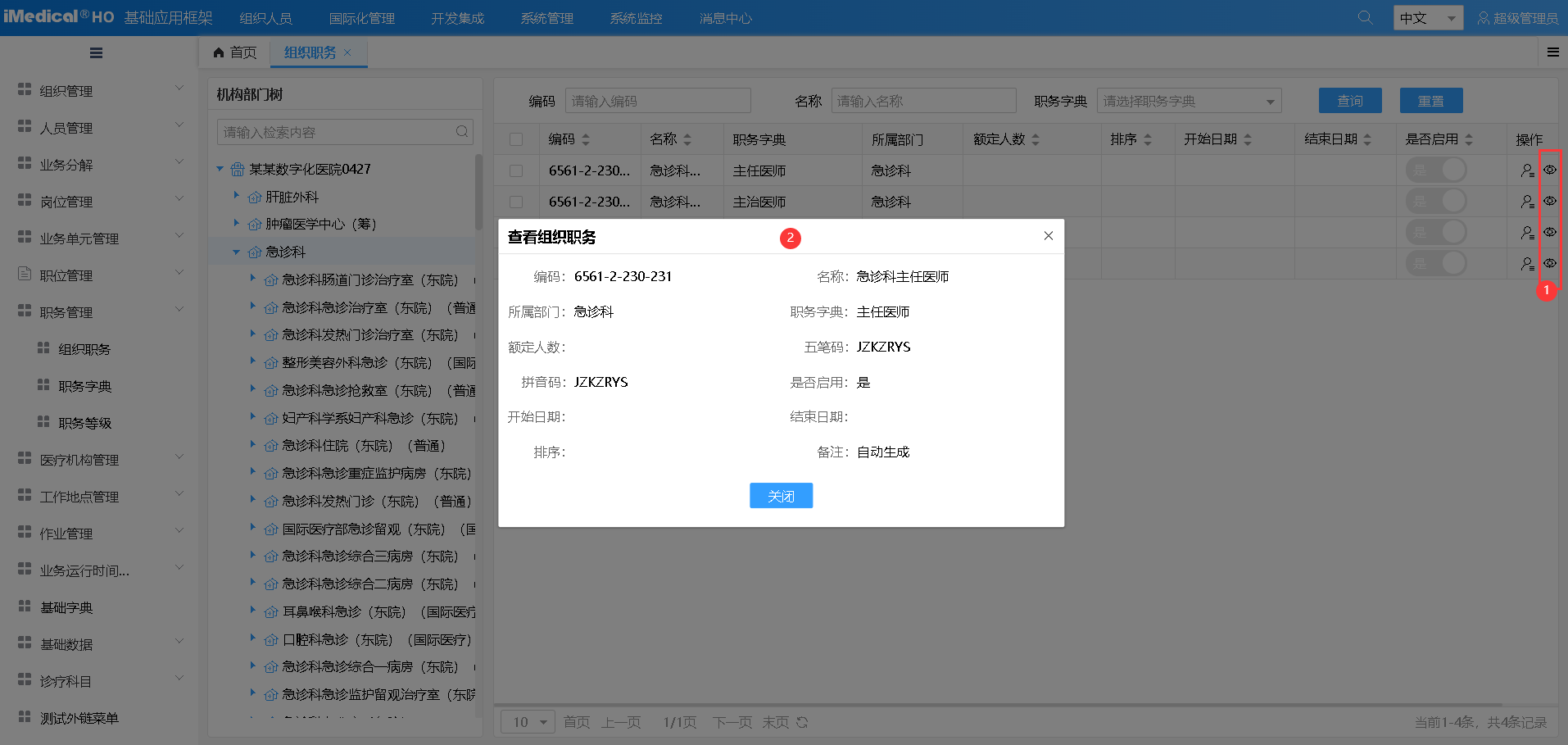Select 职务字典 in the sidebar menu
The image size is (1568, 745).
85,386
